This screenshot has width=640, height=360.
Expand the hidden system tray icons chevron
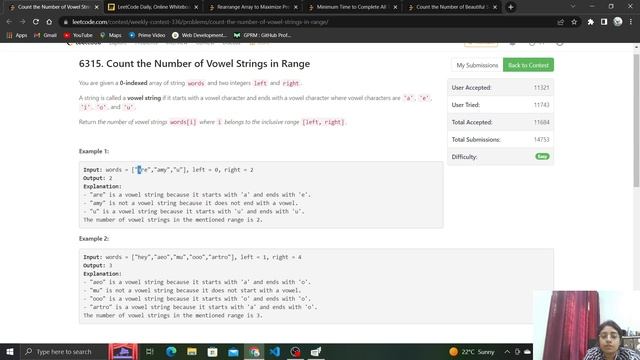(x=507, y=351)
